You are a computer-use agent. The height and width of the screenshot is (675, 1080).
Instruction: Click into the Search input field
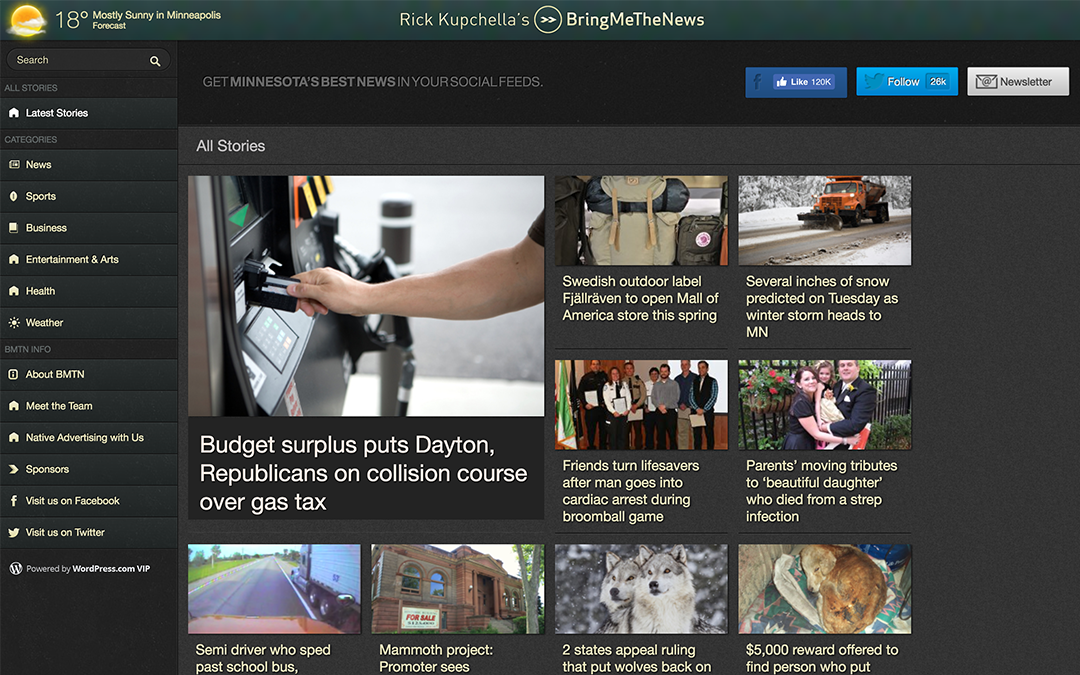(x=78, y=61)
